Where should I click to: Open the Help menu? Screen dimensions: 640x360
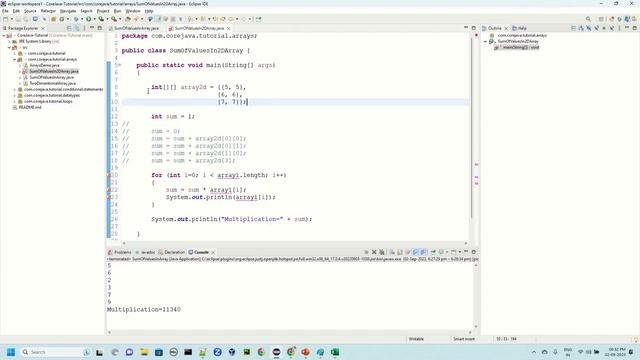point(149,11)
